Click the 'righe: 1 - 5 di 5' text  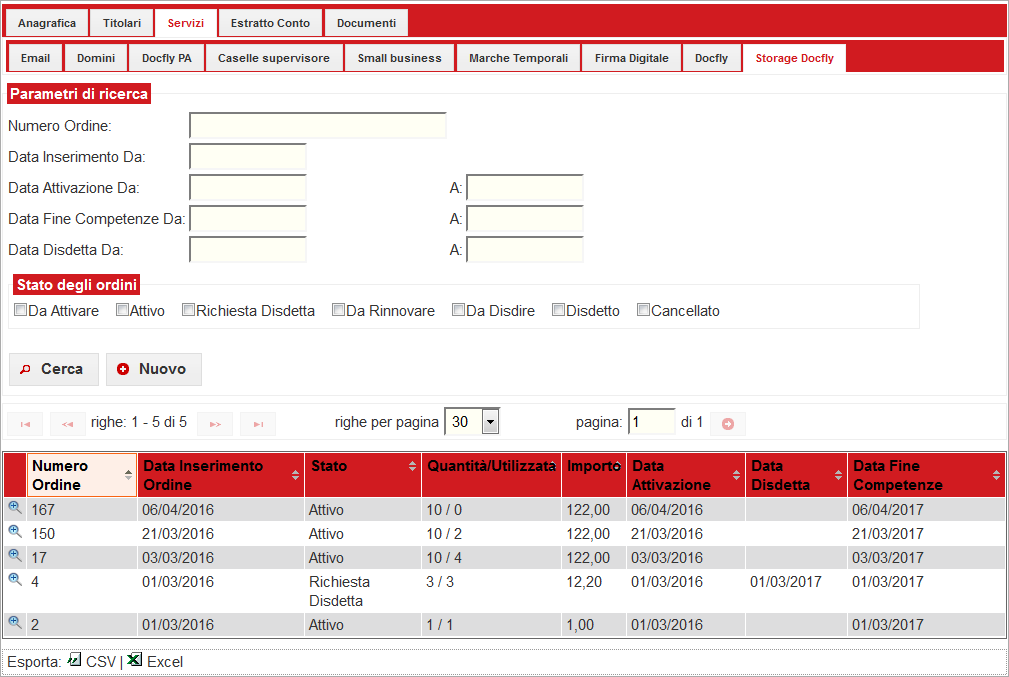[x=139, y=422]
